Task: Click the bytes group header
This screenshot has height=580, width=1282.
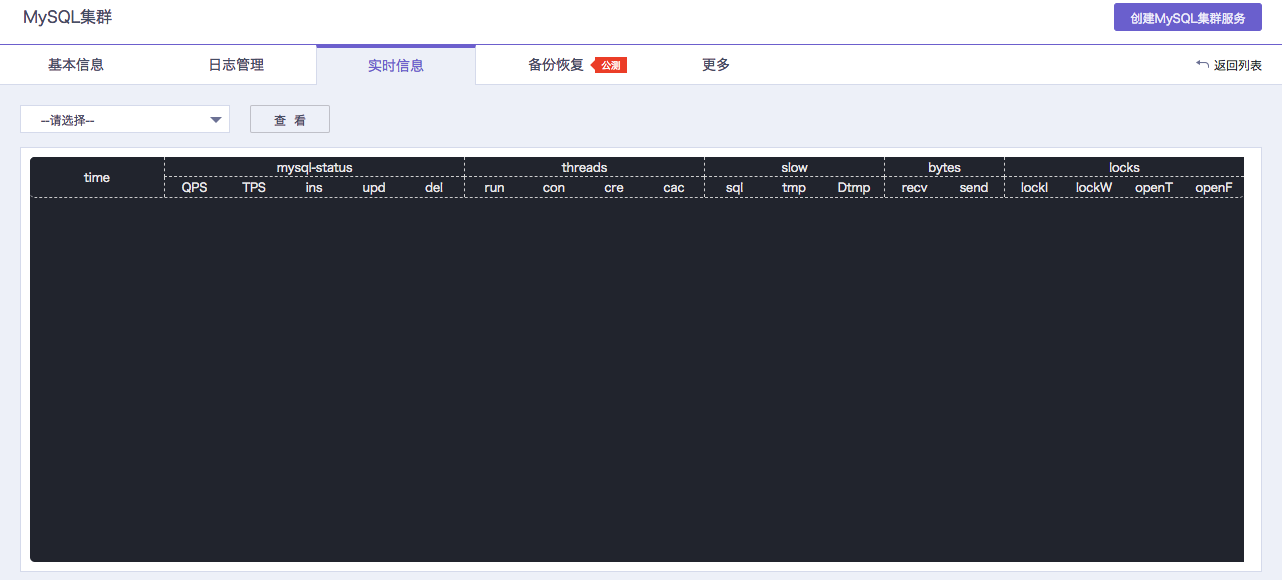Action: (x=944, y=167)
